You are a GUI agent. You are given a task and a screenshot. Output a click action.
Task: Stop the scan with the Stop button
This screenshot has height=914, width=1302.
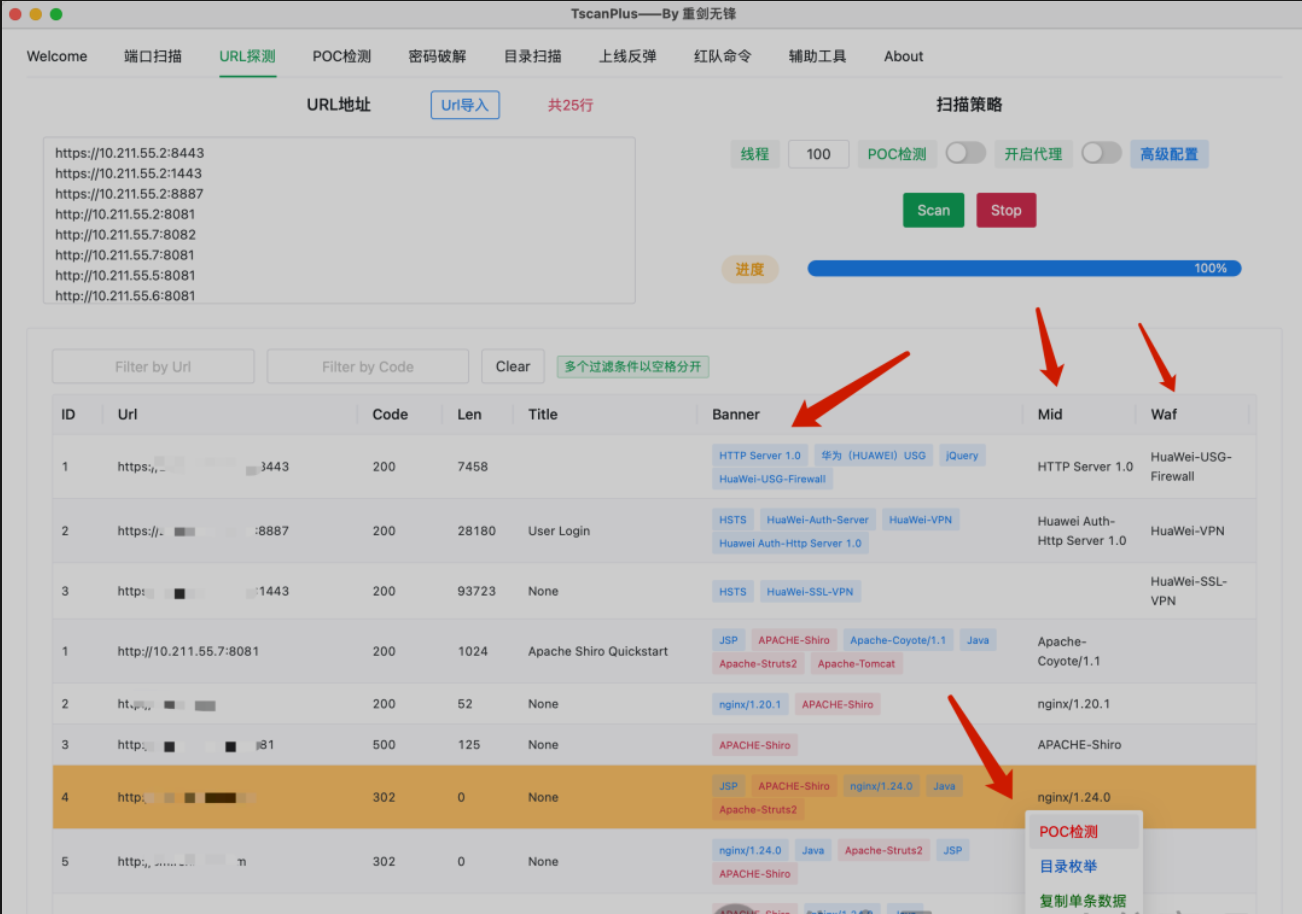[x=1006, y=210]
